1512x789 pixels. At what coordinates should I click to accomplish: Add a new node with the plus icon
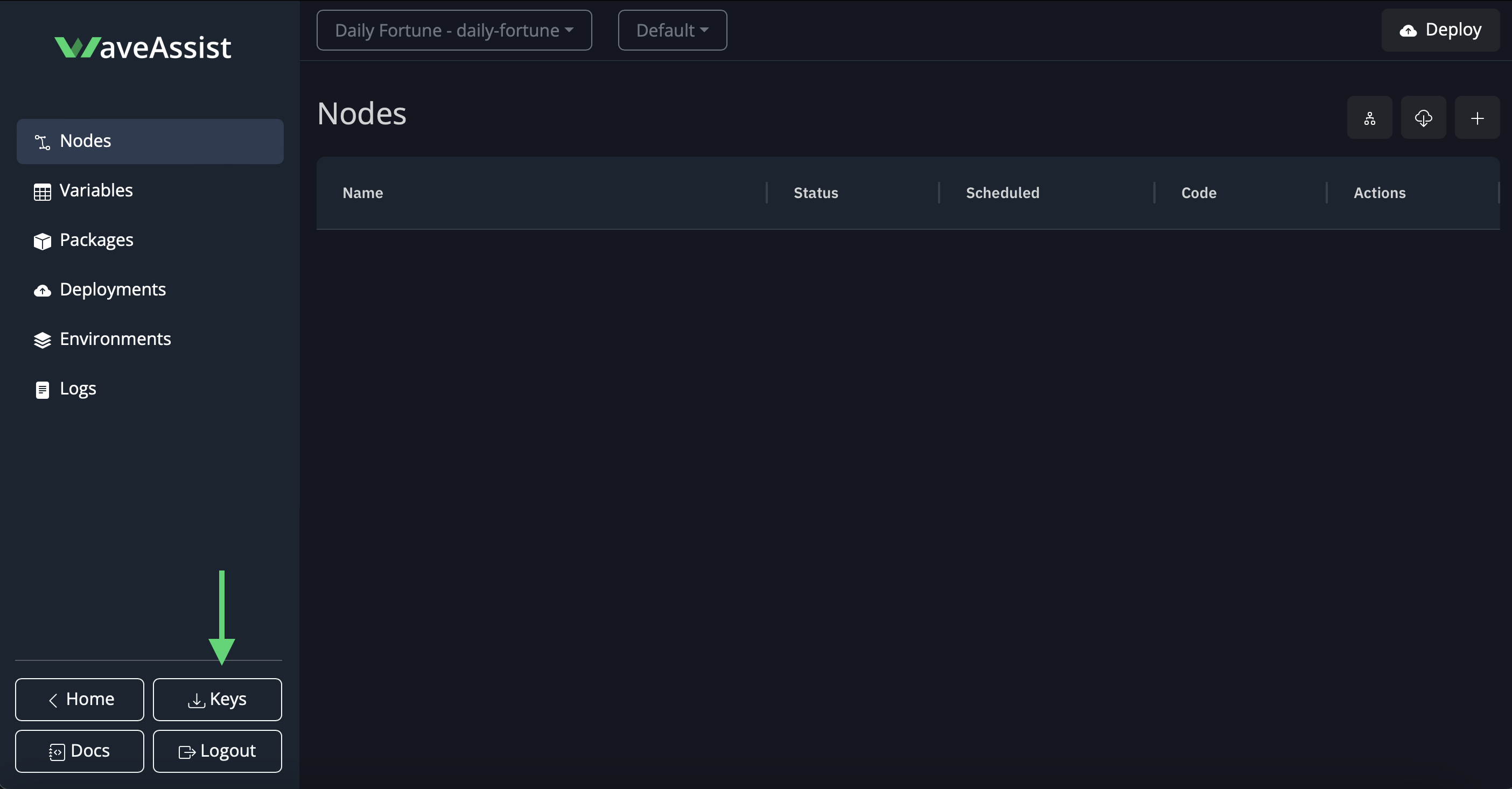[1478, 117]
